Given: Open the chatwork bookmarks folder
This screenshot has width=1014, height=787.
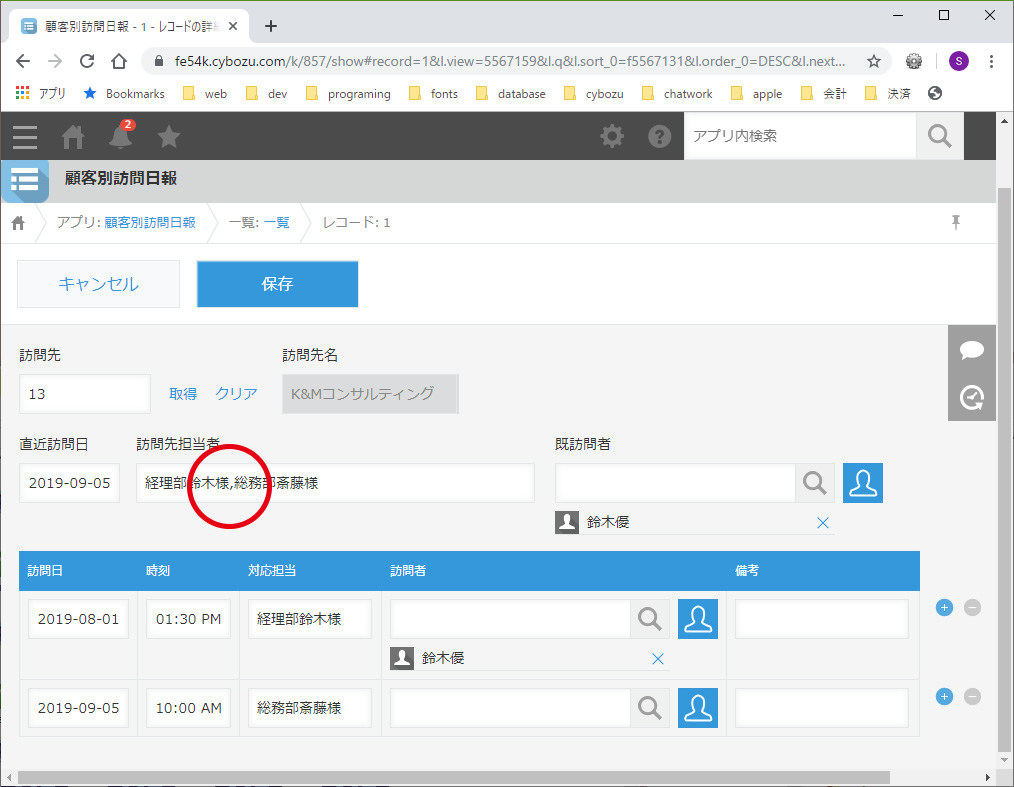Looking at the screenshot, I should tap(677, 94).
